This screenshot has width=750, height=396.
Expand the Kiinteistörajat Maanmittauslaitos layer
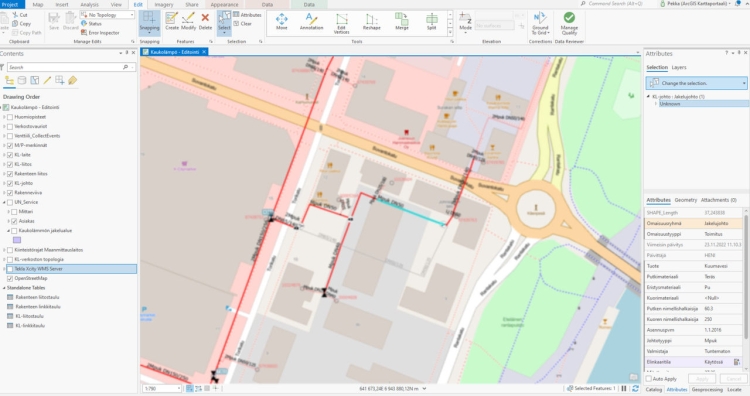pos(4,250)
